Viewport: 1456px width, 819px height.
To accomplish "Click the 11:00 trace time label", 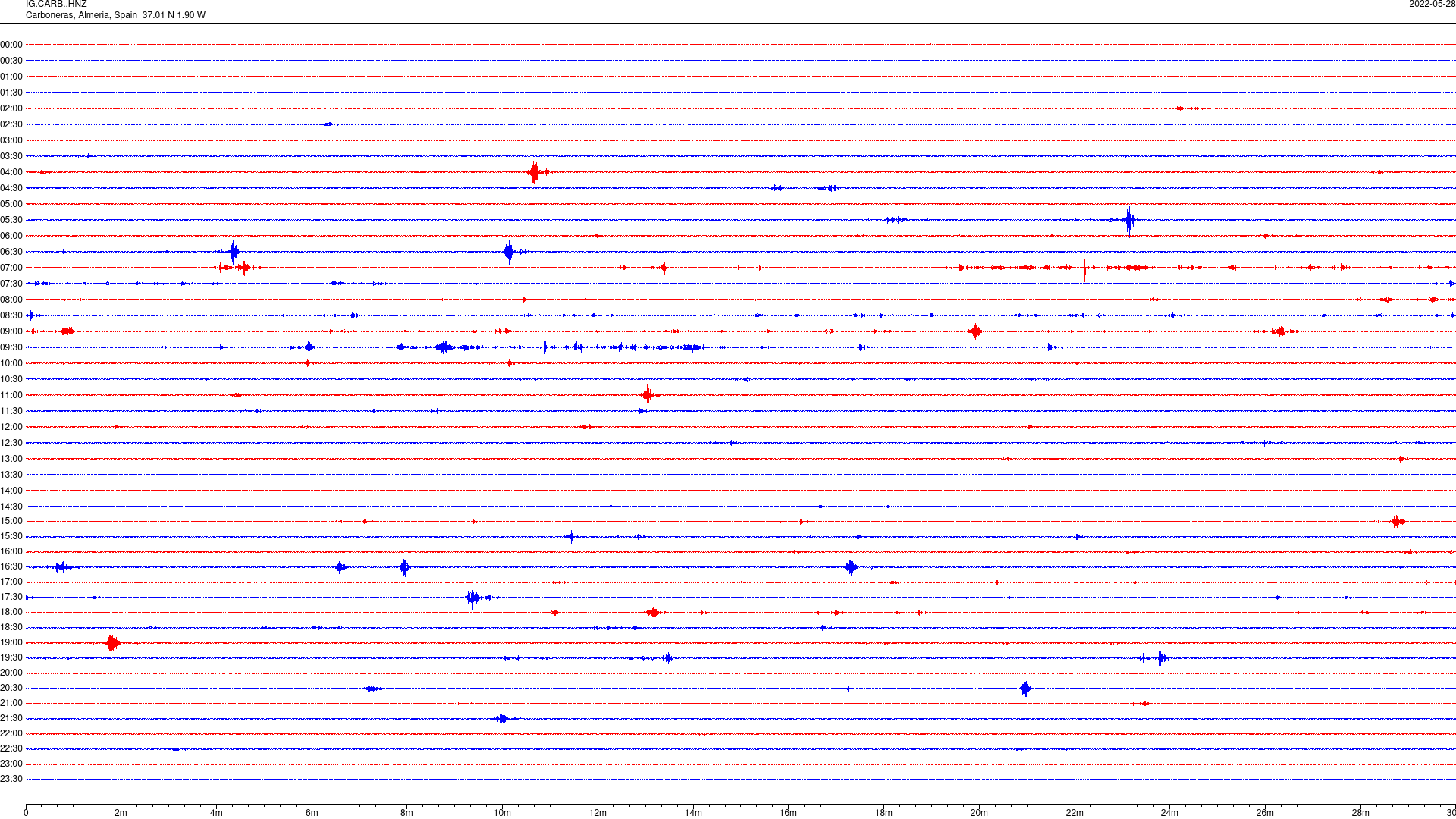I will pos(11,395).
